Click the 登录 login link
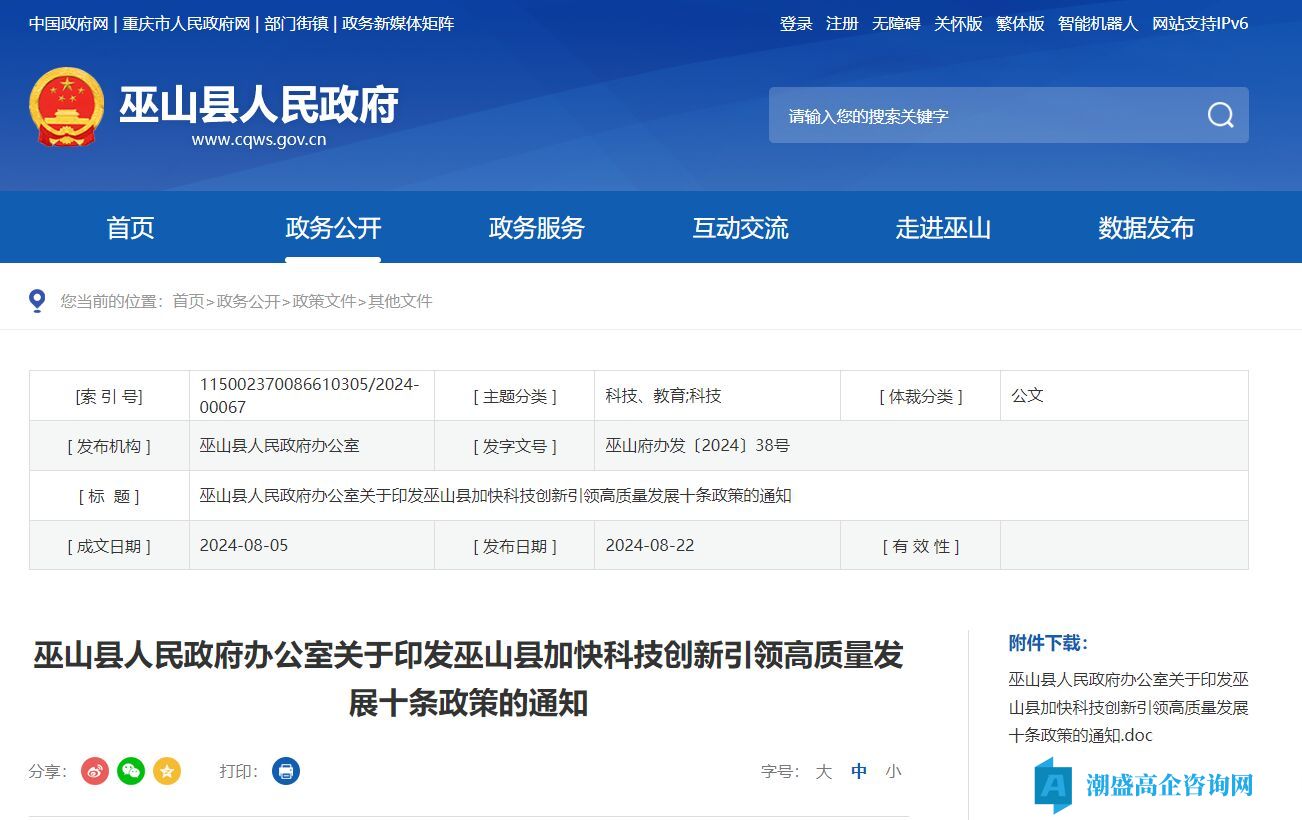1302x820 pixels. (x=796, y=24)
